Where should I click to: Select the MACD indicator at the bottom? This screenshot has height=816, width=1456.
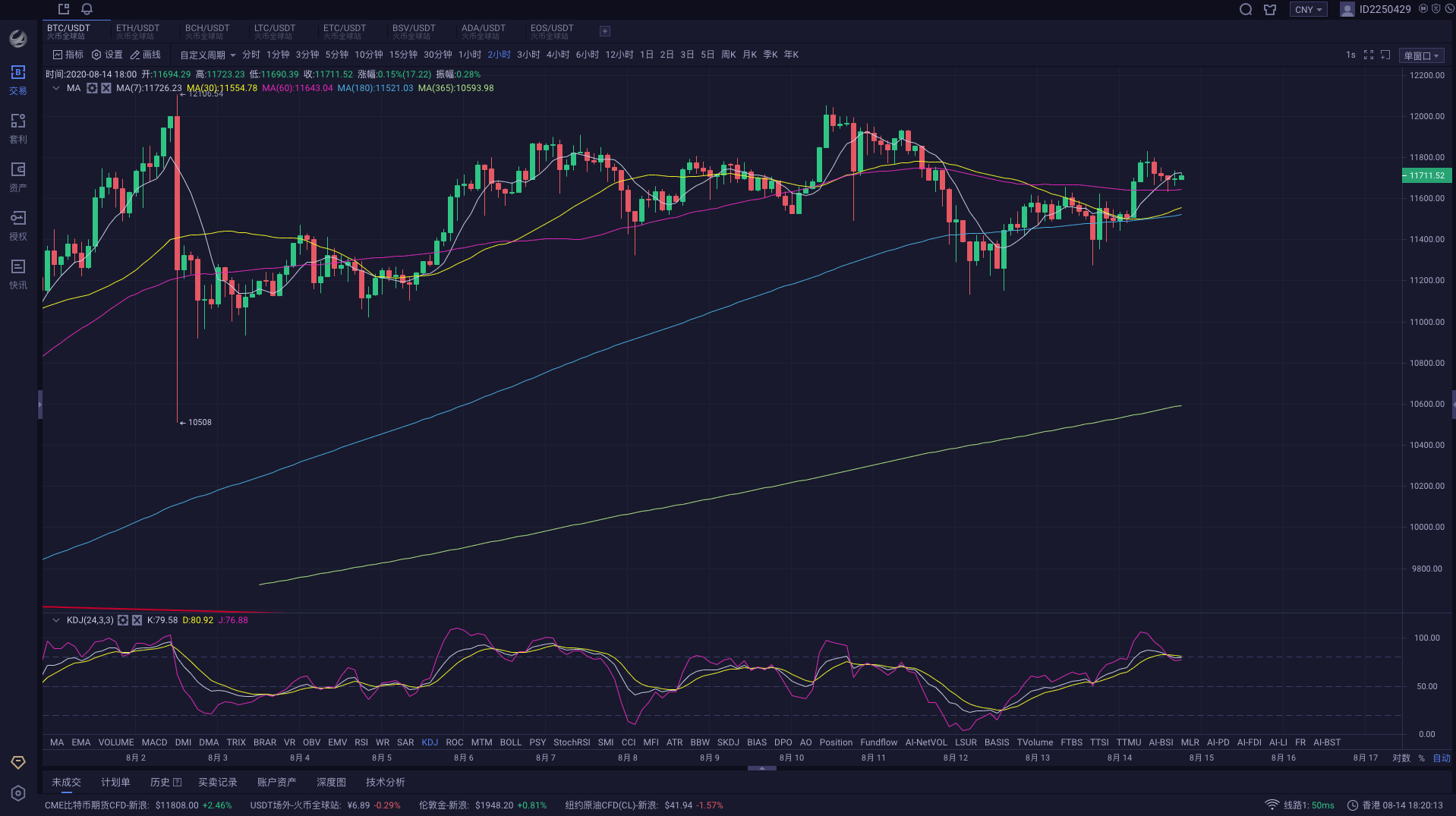pos(154,742)
